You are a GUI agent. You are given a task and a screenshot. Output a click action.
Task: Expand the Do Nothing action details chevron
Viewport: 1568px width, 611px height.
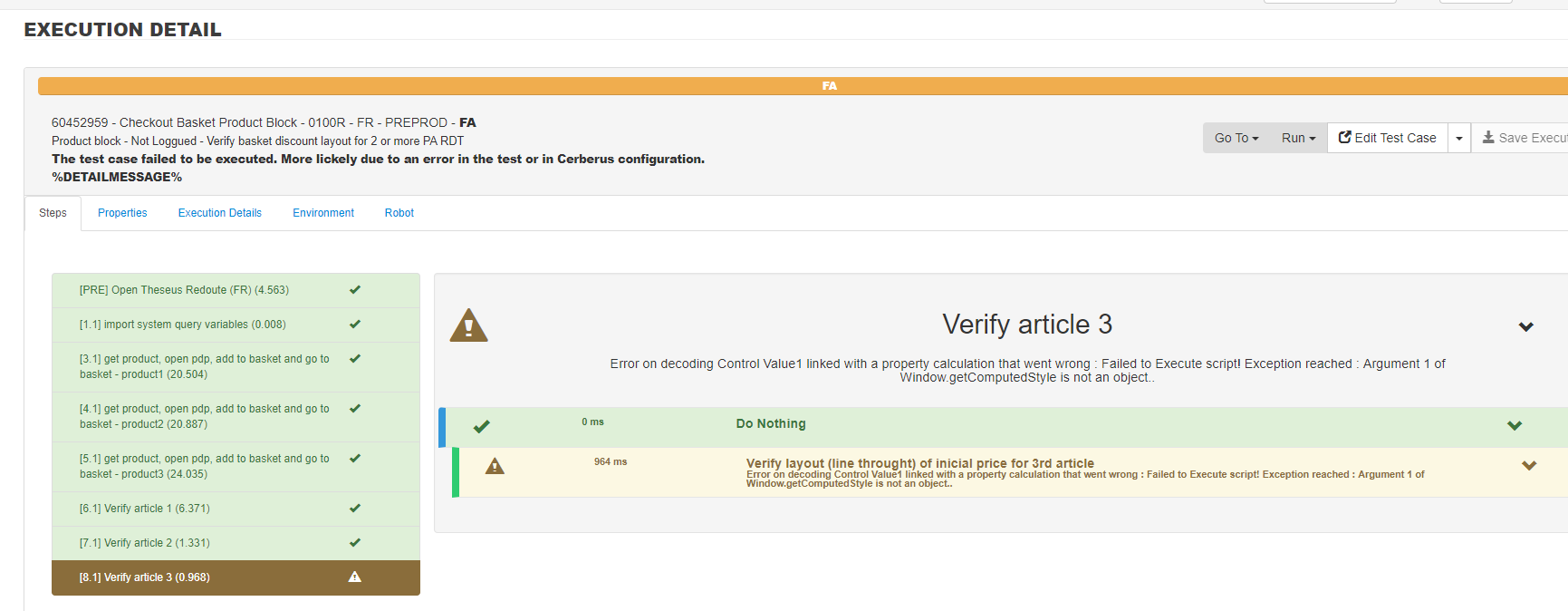click(1515, 425)
